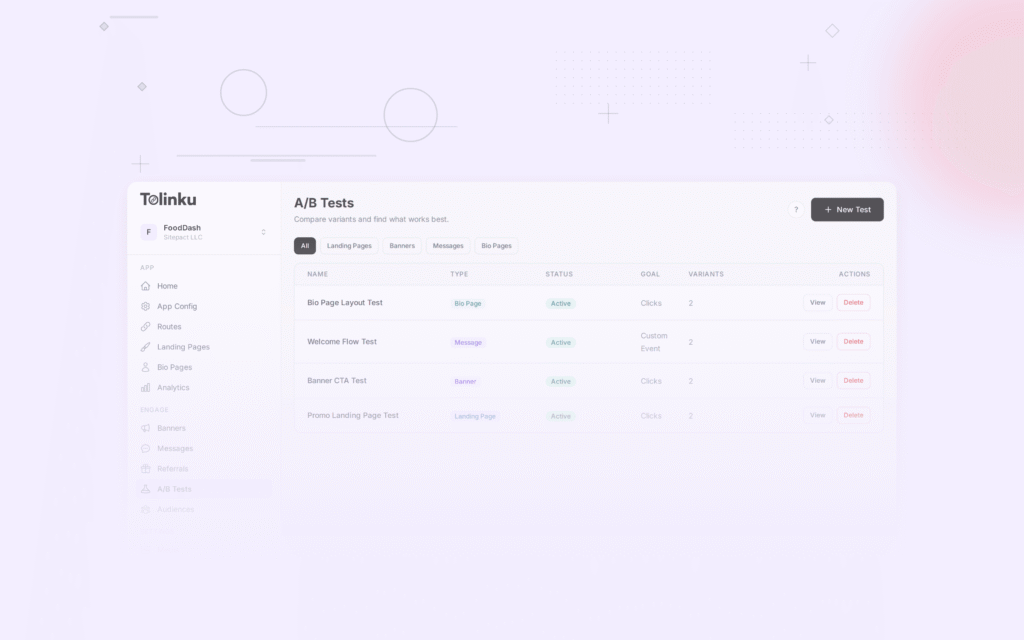1024x640 pixels.
Task: Expand the FoodDash workspace switcher
Action: [263, 232]
